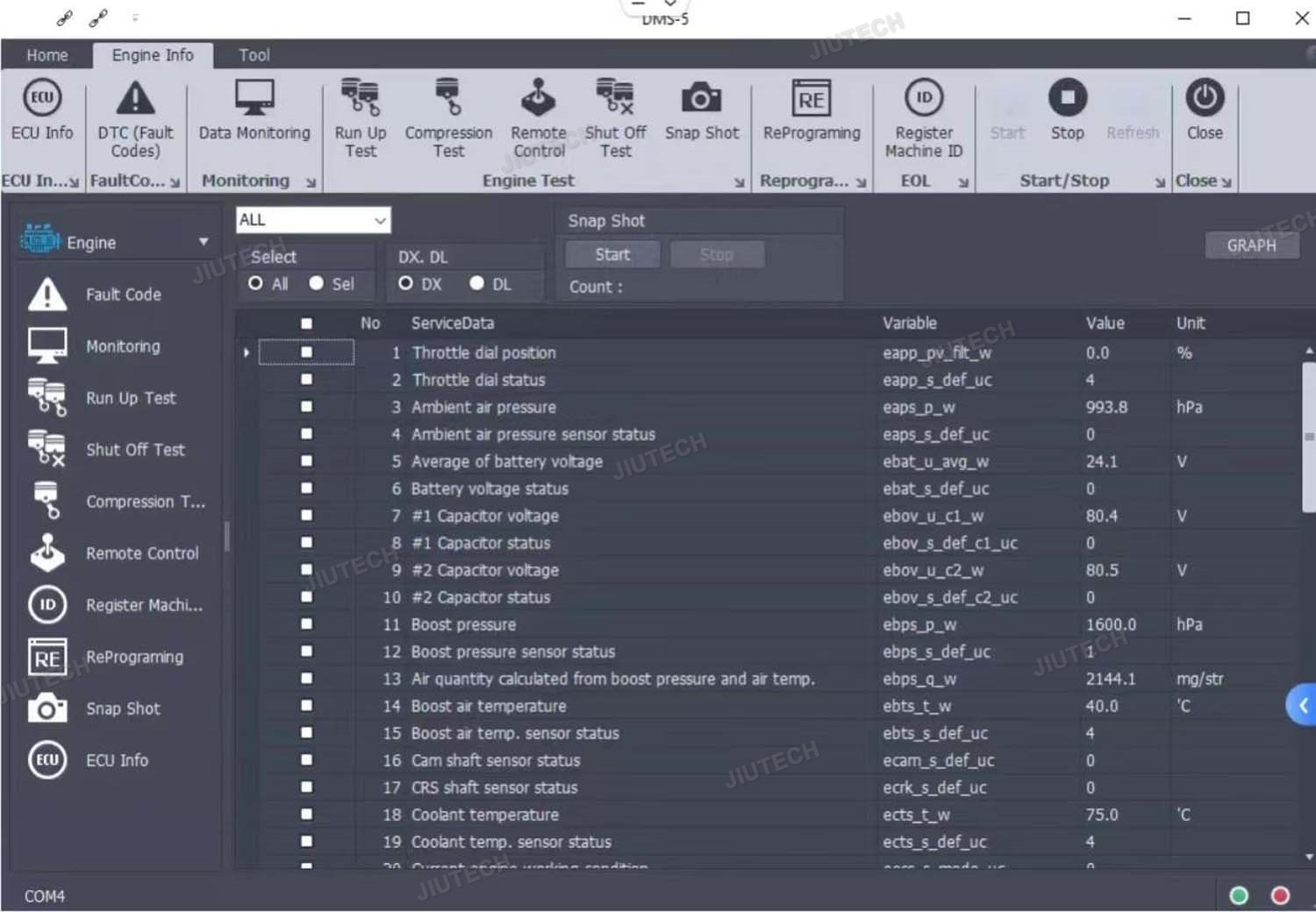Open the ALL filter dropdown
This screenshot has height=912, width=1316.
pos(312,220)
